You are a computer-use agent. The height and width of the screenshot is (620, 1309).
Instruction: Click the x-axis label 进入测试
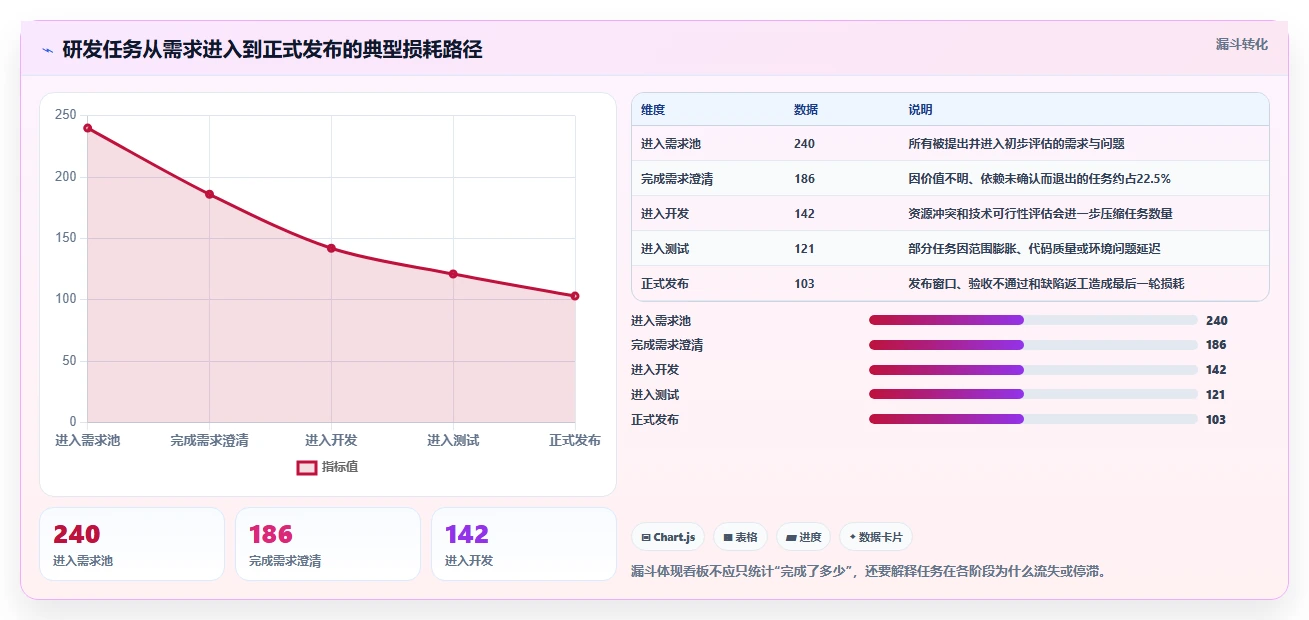[453, 440]
